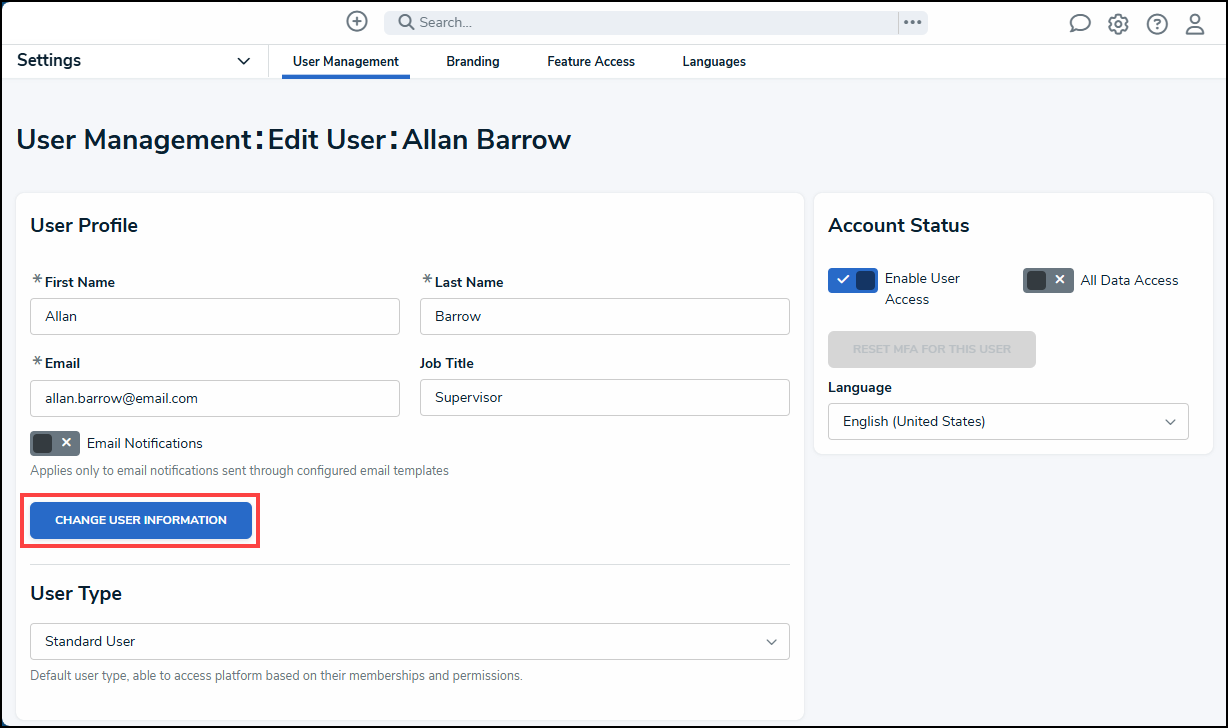Open the chat bubble icon

click(1080, 24)
